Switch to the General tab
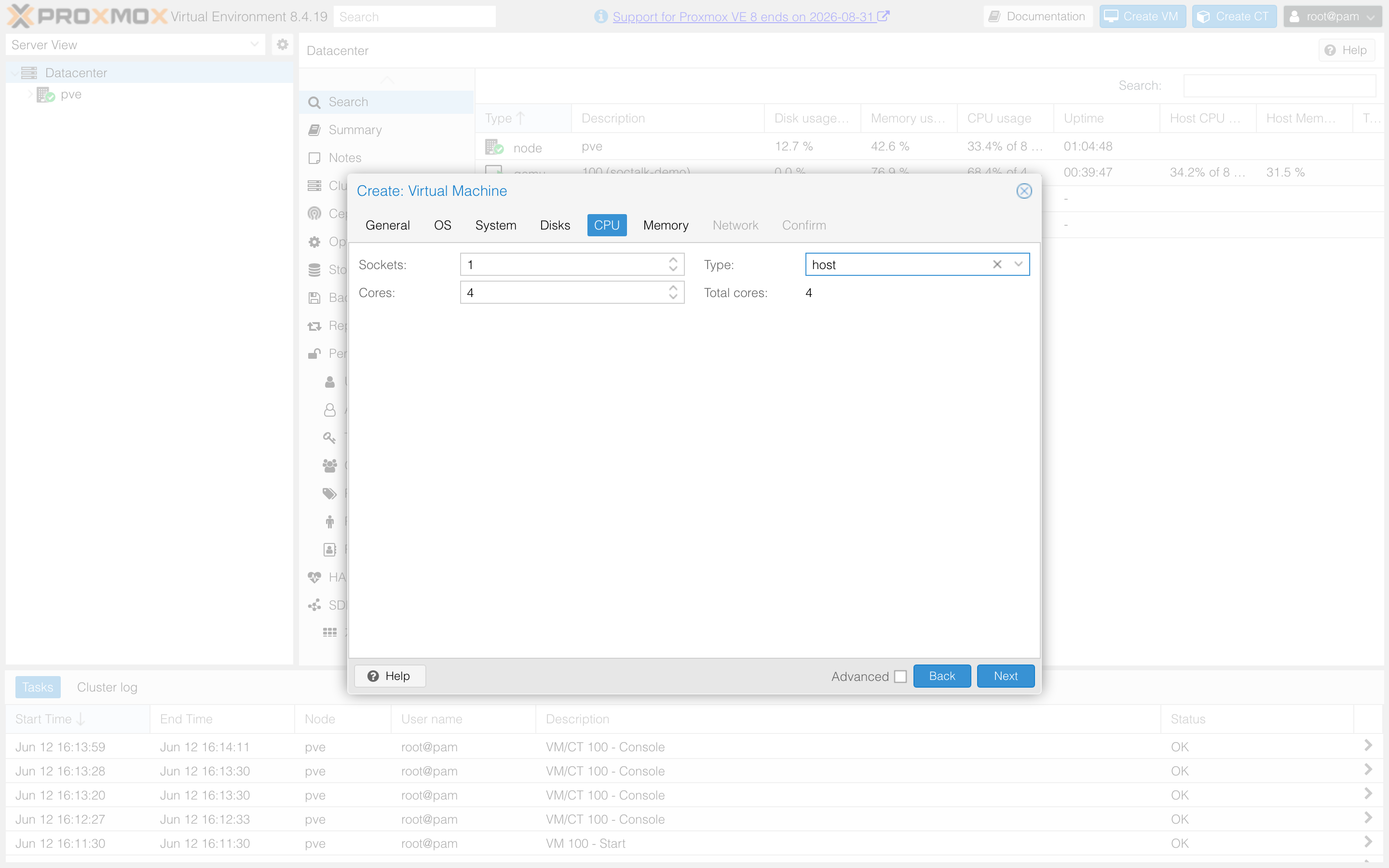Image resolution: width=1389 pixels, height=868 pixels. 387,226
